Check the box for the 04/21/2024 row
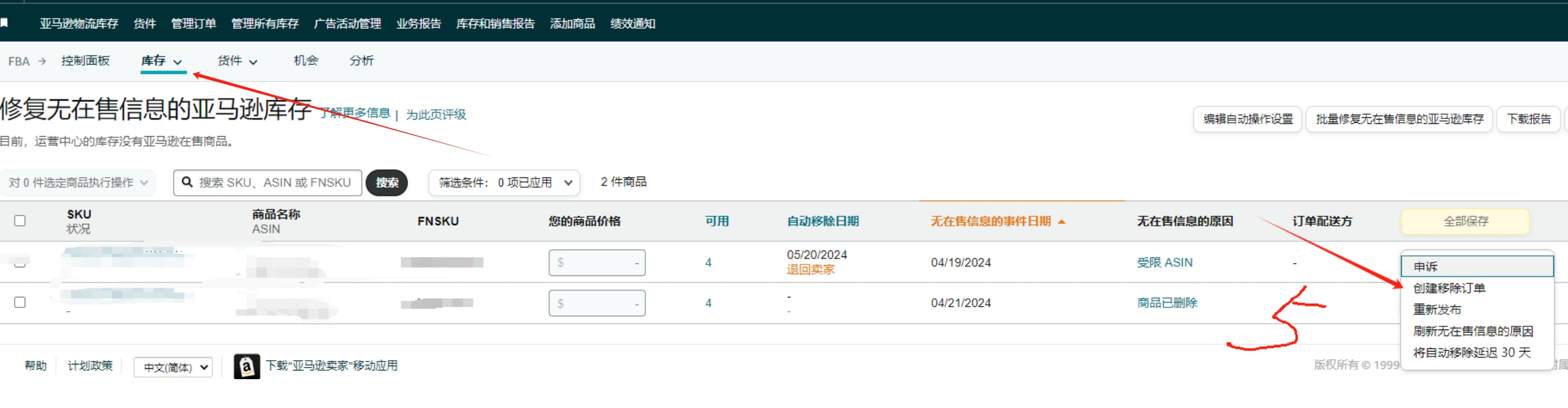This screenshot has height=408, width=1568. click(x=20, y=302)
